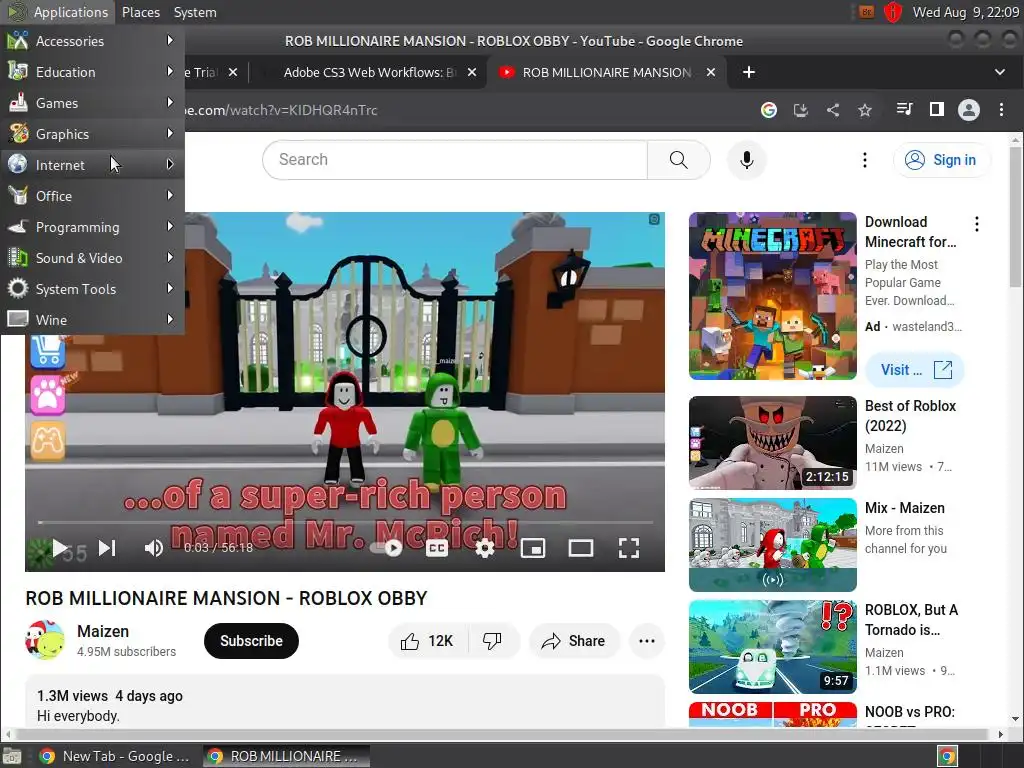Open the clock showing Wed Aug 9
This screenshot has height=768, width=1024.
pyautogui.click(x=966, y=12)
